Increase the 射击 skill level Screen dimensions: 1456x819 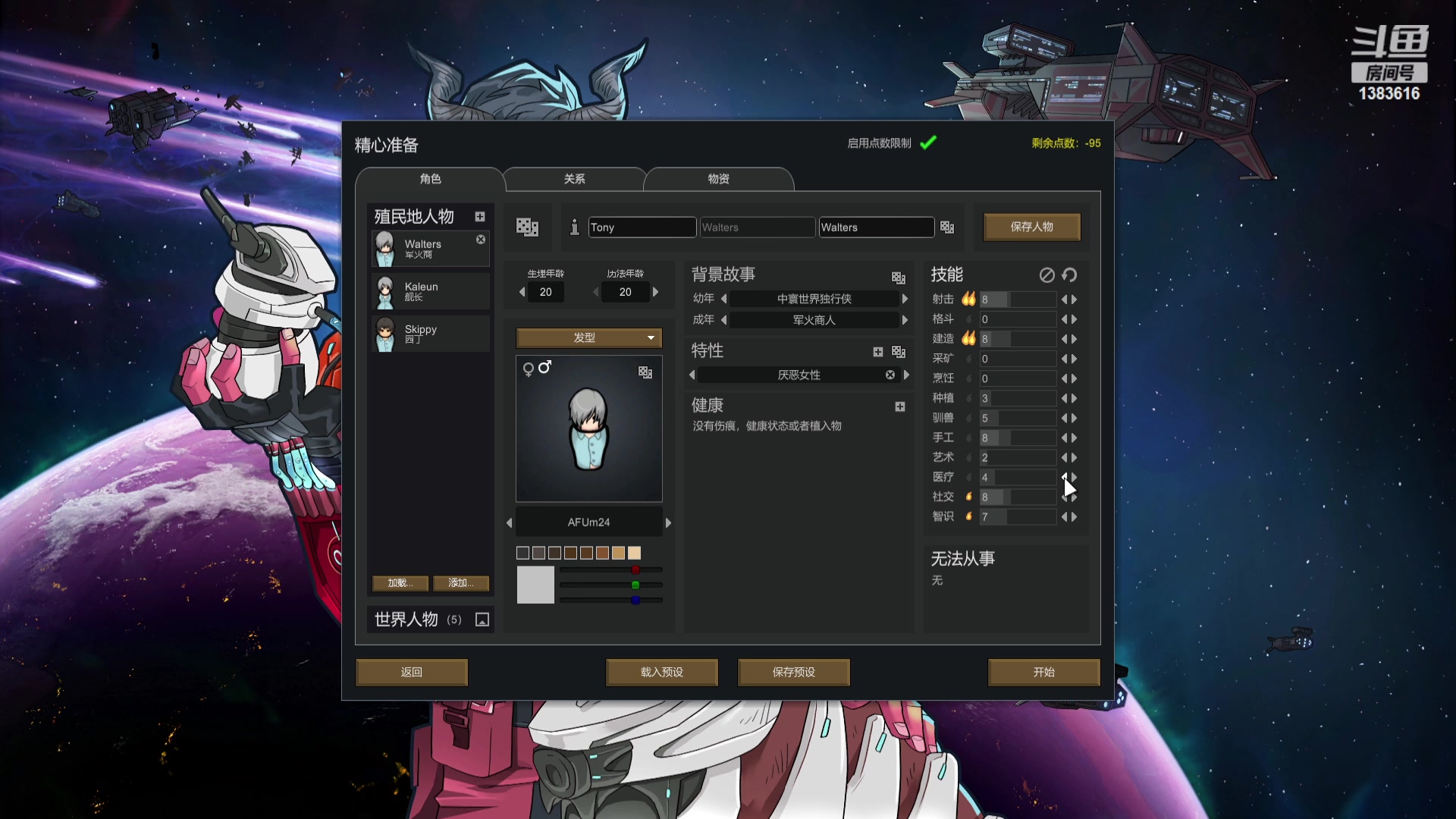tap(1074, 300)
